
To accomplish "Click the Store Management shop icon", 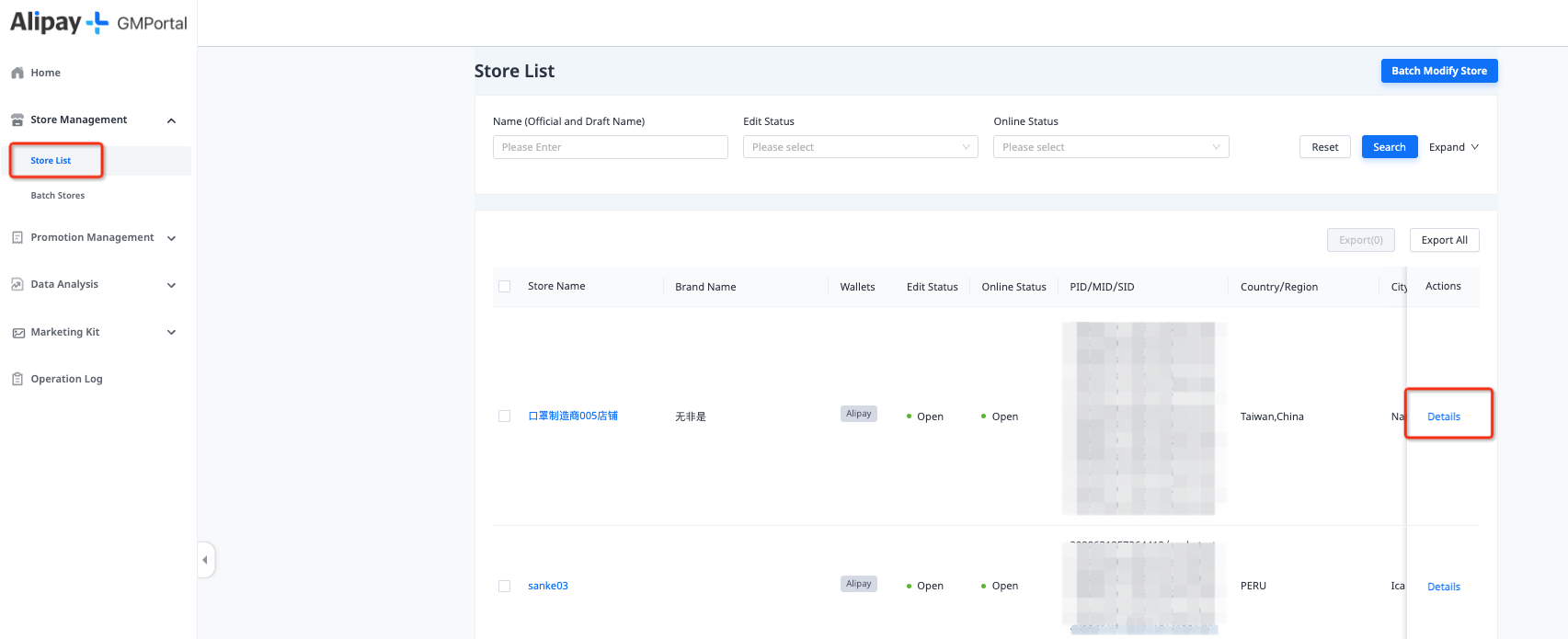I will pyautogui.click(x=17, y=120).
